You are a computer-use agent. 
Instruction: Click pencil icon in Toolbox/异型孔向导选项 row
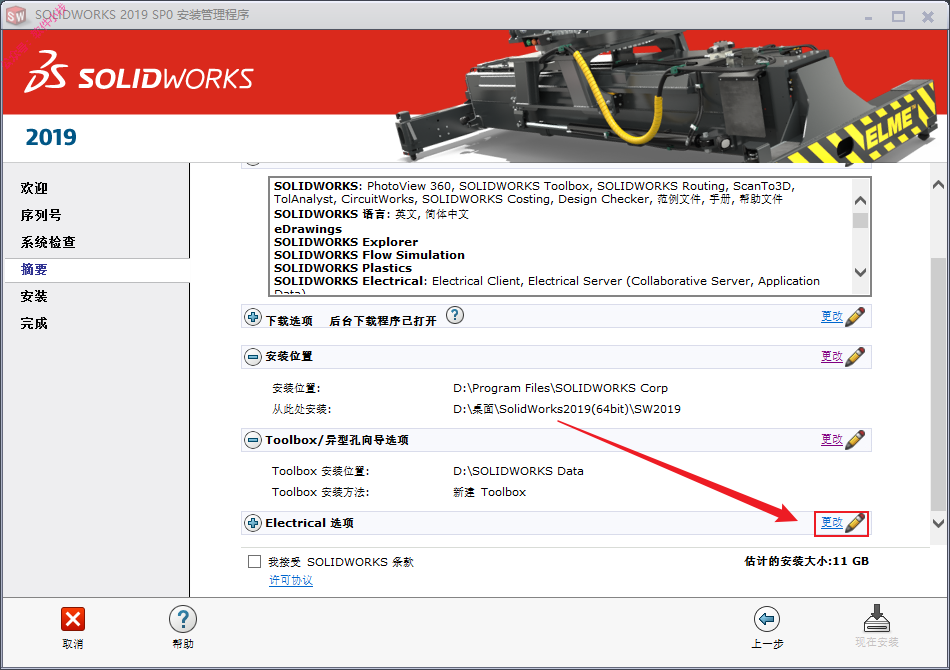pos(855,439)
